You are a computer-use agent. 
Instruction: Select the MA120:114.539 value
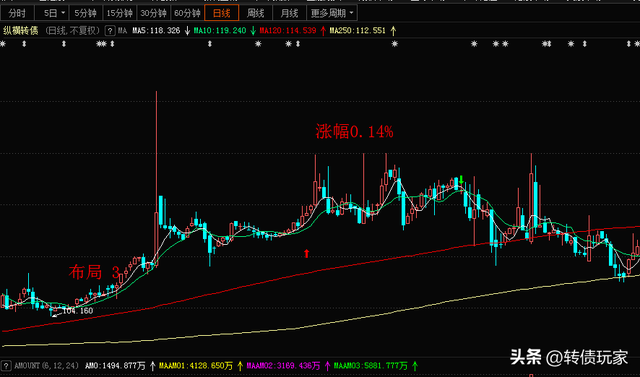288,31
